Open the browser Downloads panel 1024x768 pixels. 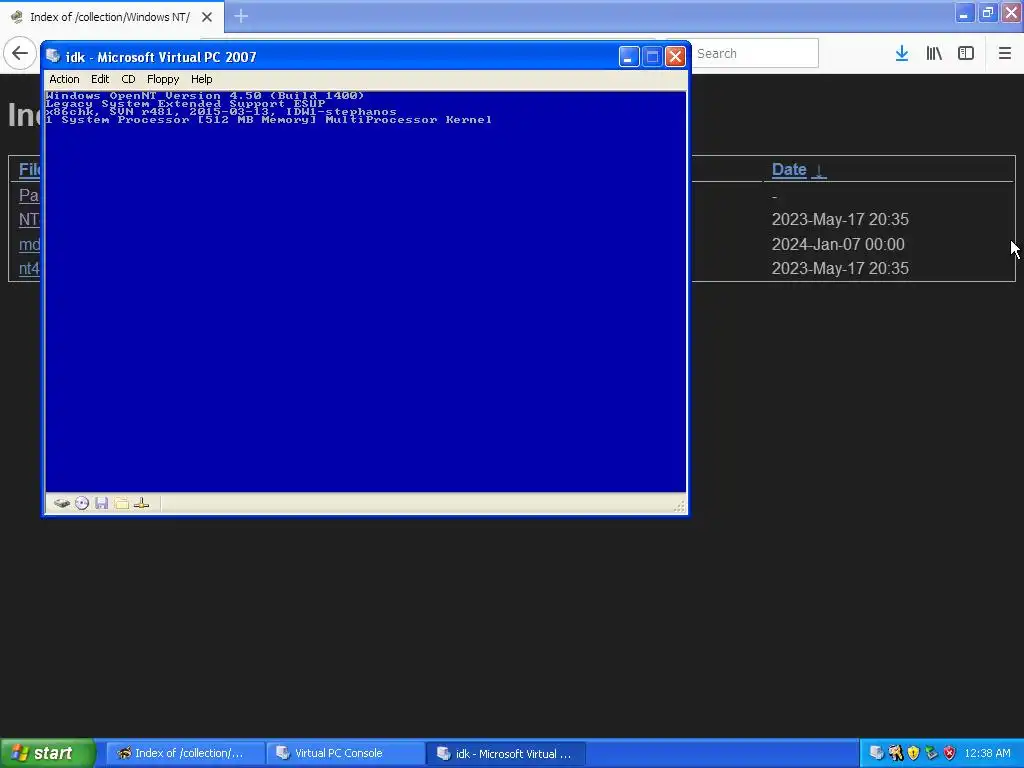pos(902,53)
